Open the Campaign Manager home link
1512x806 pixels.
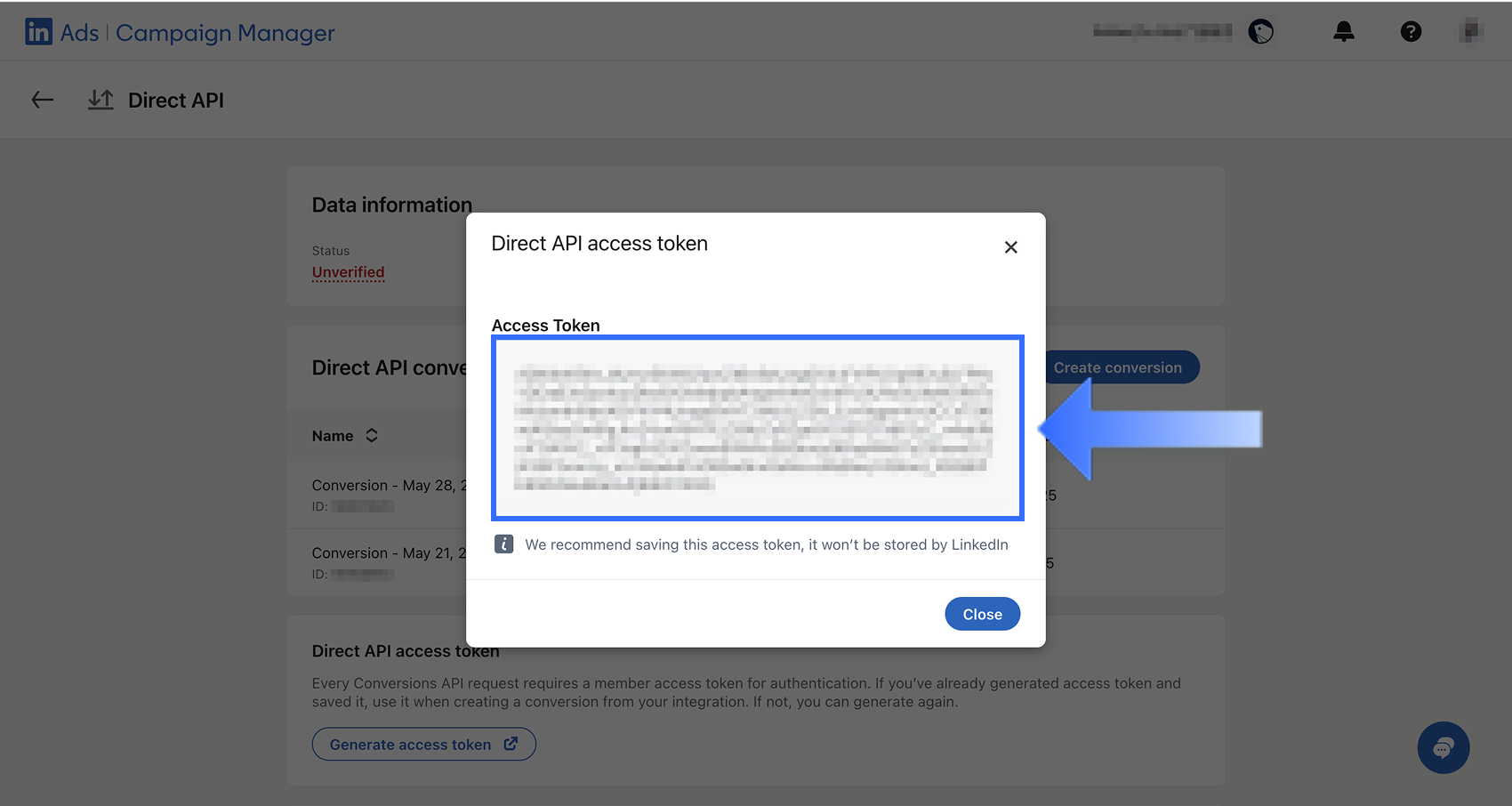click(x=225, y=33)
